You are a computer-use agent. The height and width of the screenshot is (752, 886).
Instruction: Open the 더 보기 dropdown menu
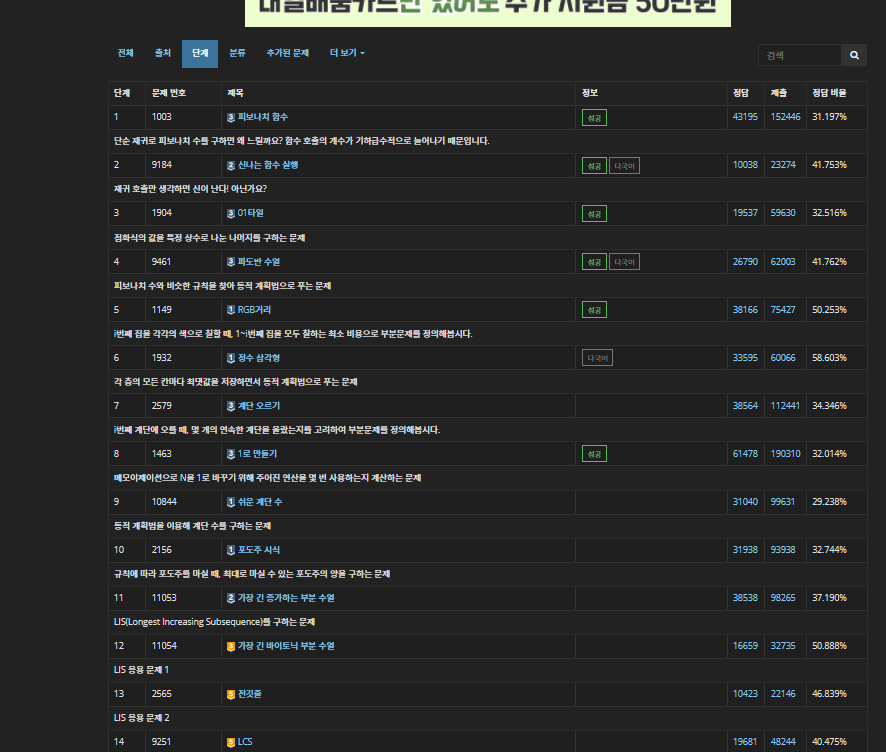(x=347, y=53)
